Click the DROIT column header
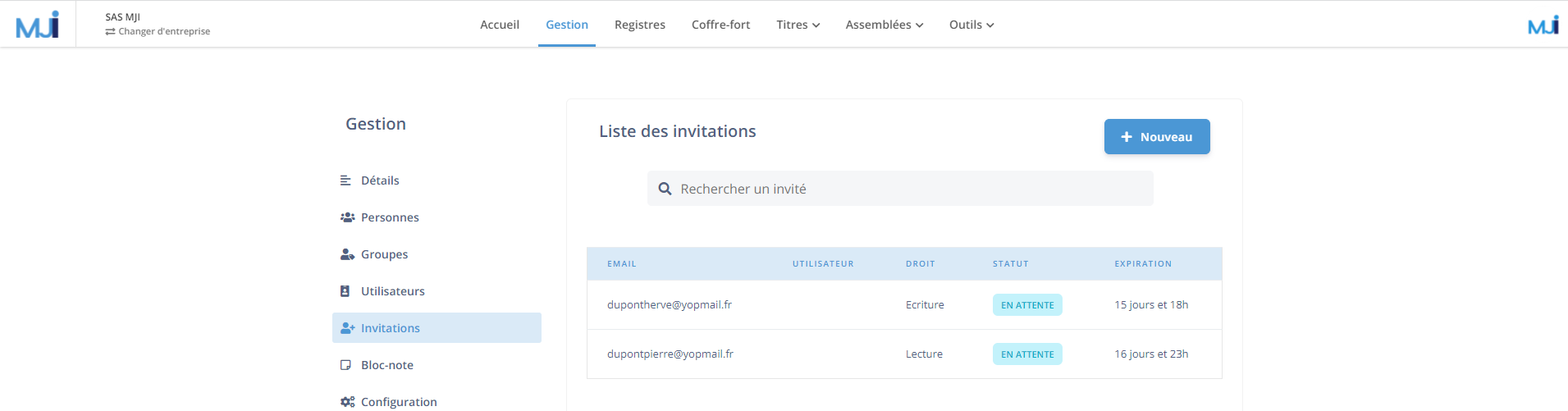Screen dimensions: 1568x411 pos(921,264)
